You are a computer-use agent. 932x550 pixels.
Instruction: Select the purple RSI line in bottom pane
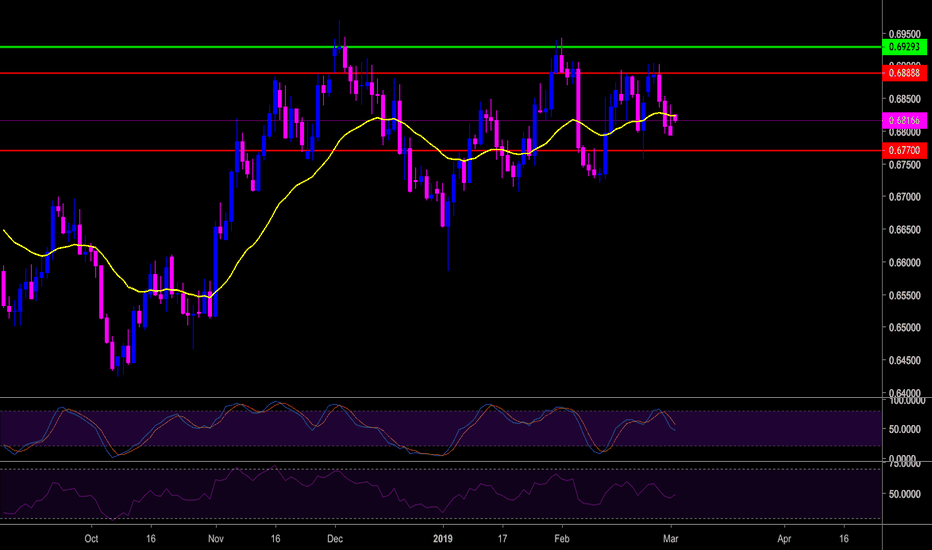click(339, 492)
